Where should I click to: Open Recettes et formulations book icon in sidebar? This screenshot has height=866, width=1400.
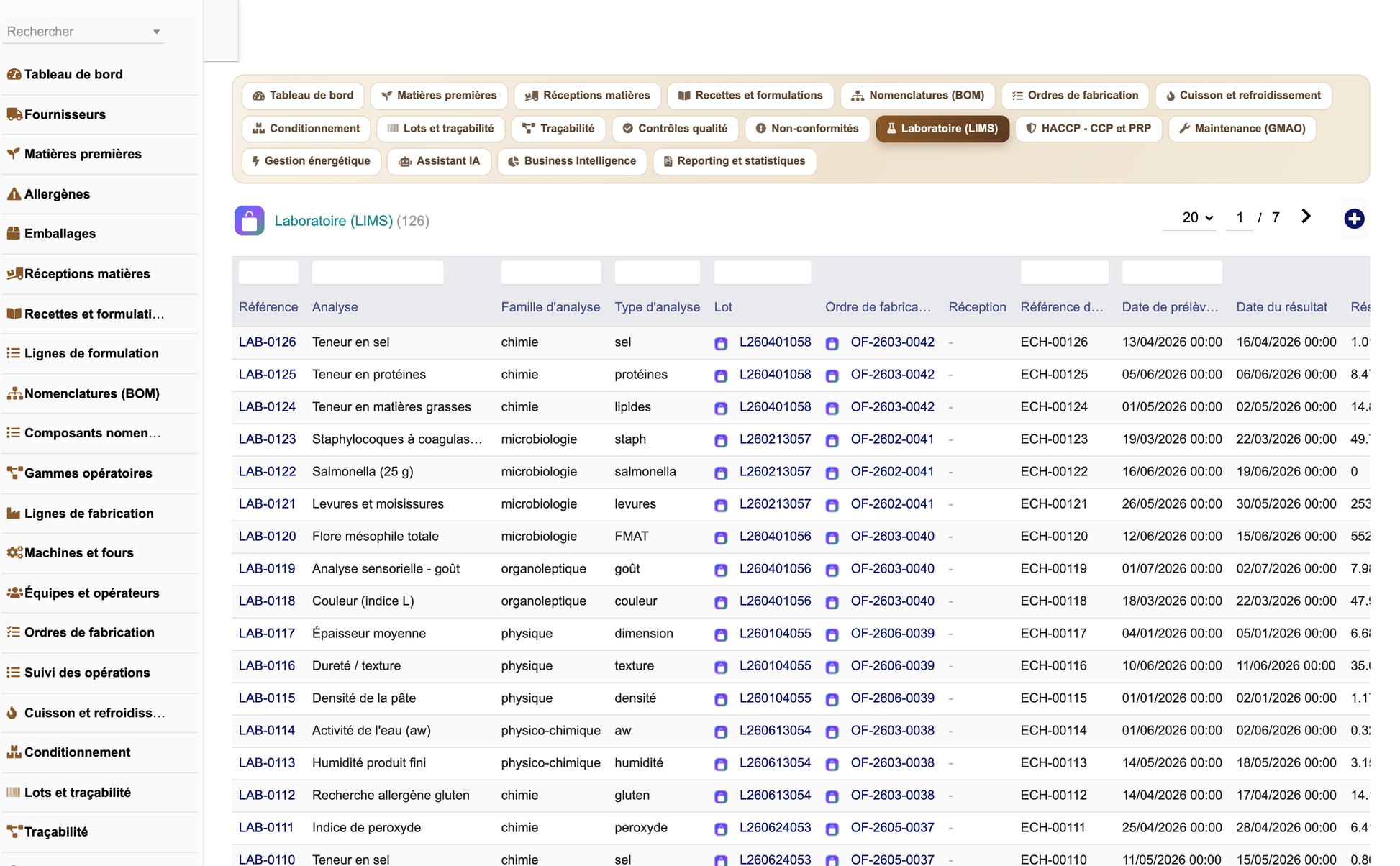pyautogui.click(x=14, y=314)
